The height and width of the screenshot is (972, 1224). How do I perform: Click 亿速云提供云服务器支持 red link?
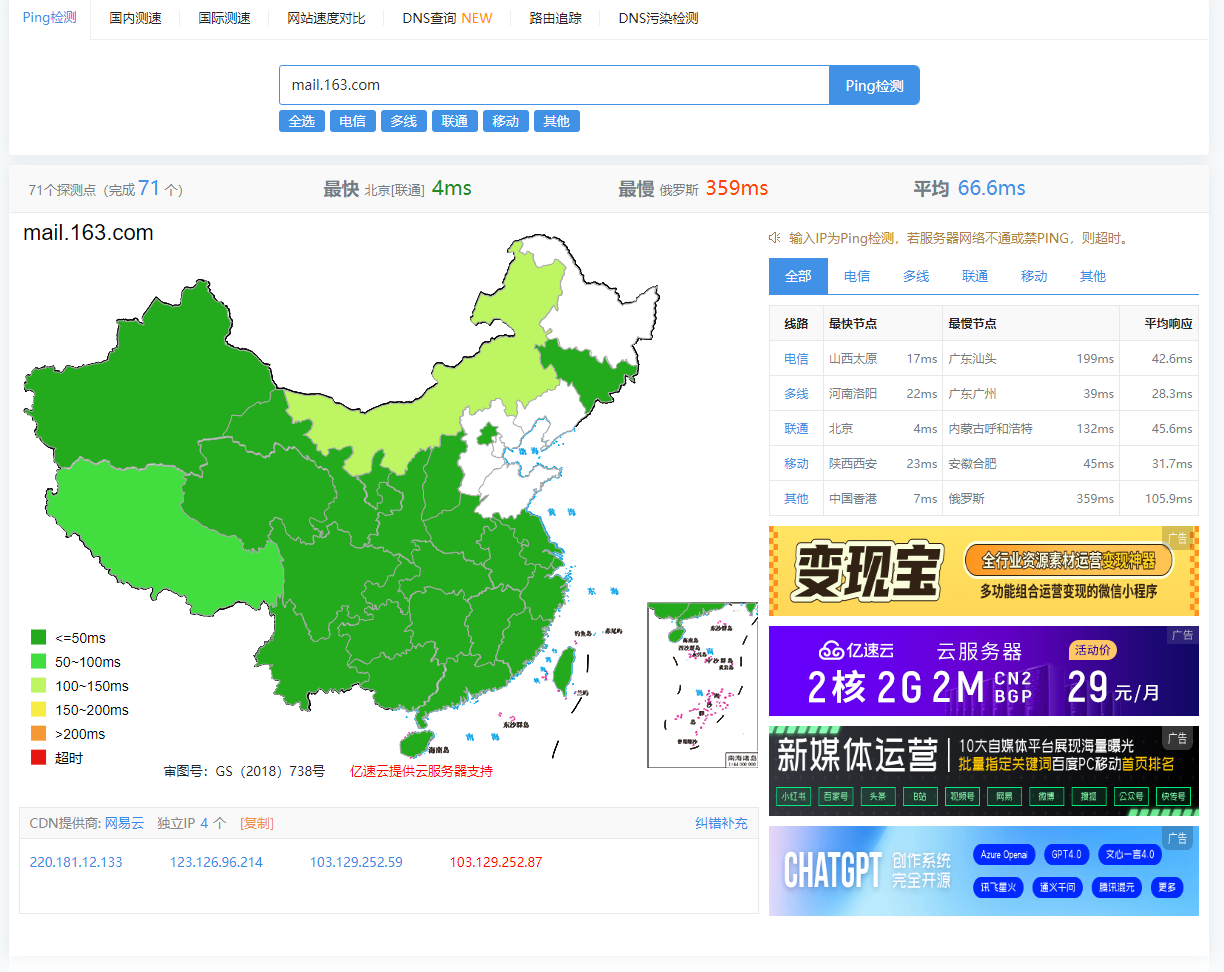pyautogui.click(x=421, y=771)
